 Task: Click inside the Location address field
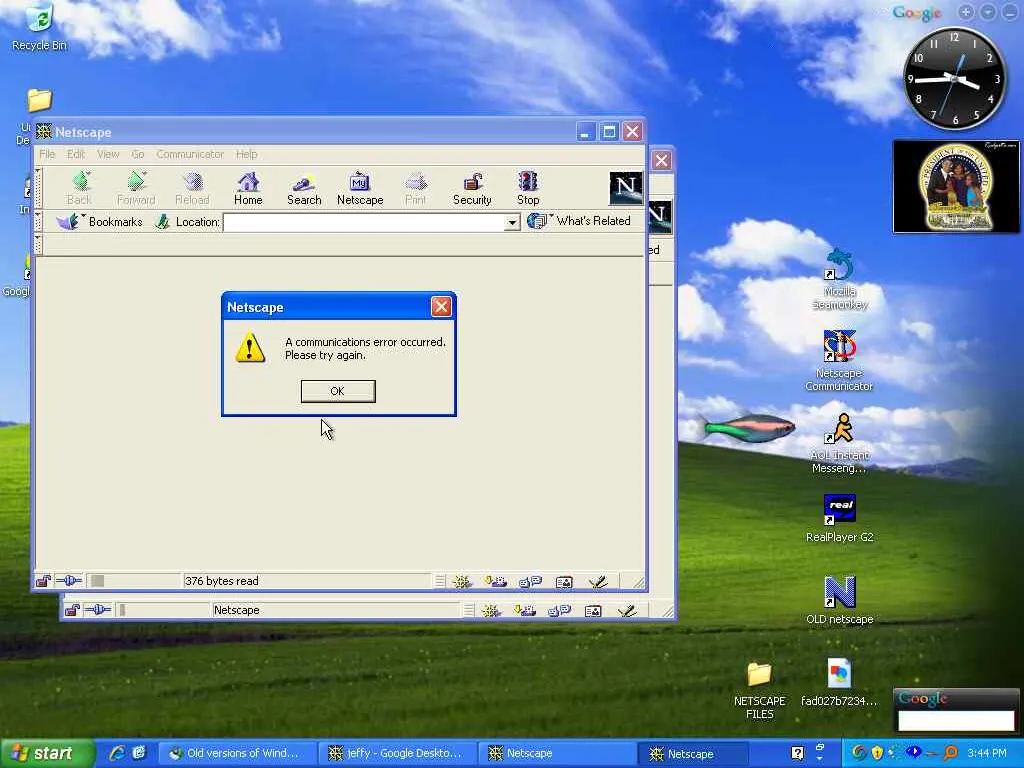[x=364, y=223]
